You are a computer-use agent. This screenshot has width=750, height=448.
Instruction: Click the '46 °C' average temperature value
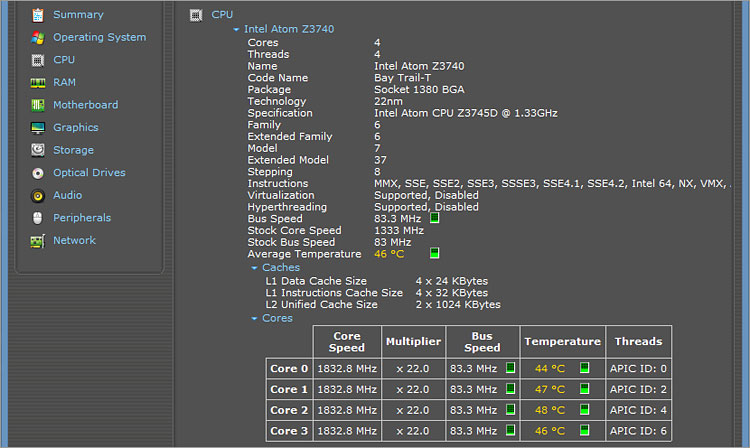(x=389, y=254)
